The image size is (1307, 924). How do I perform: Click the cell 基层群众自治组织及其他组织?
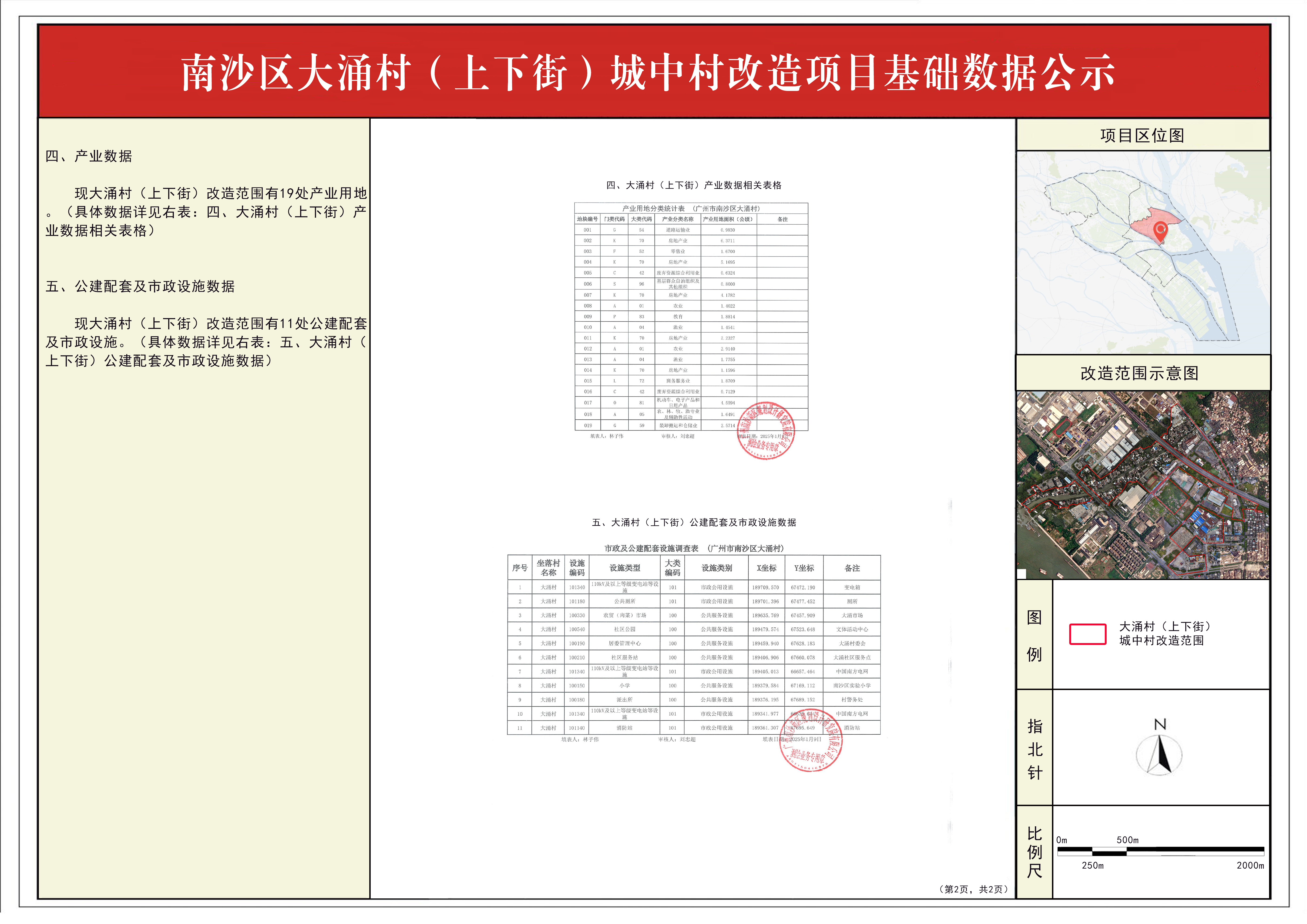[678, 284]
